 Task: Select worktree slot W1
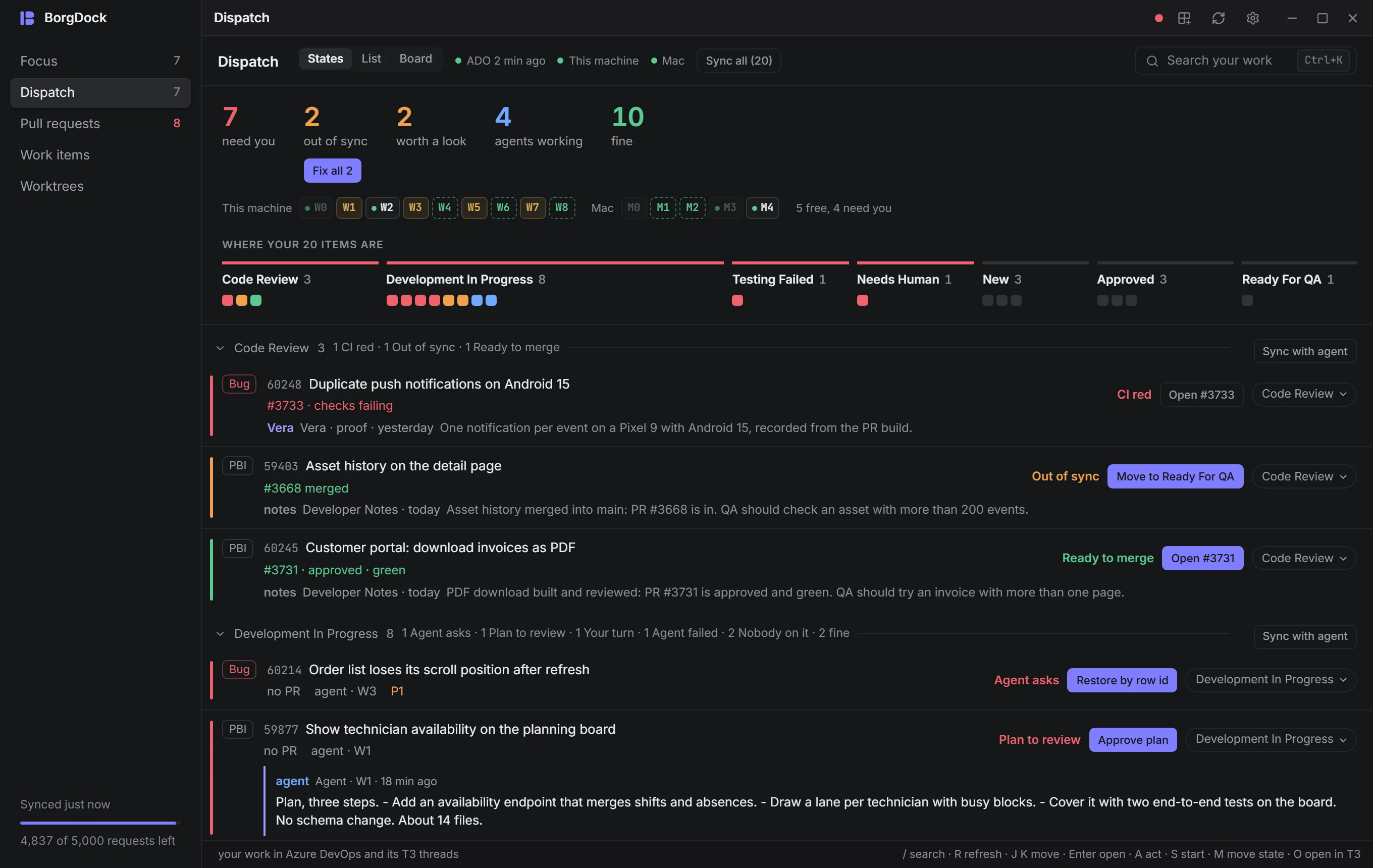[x=349, y=207]
